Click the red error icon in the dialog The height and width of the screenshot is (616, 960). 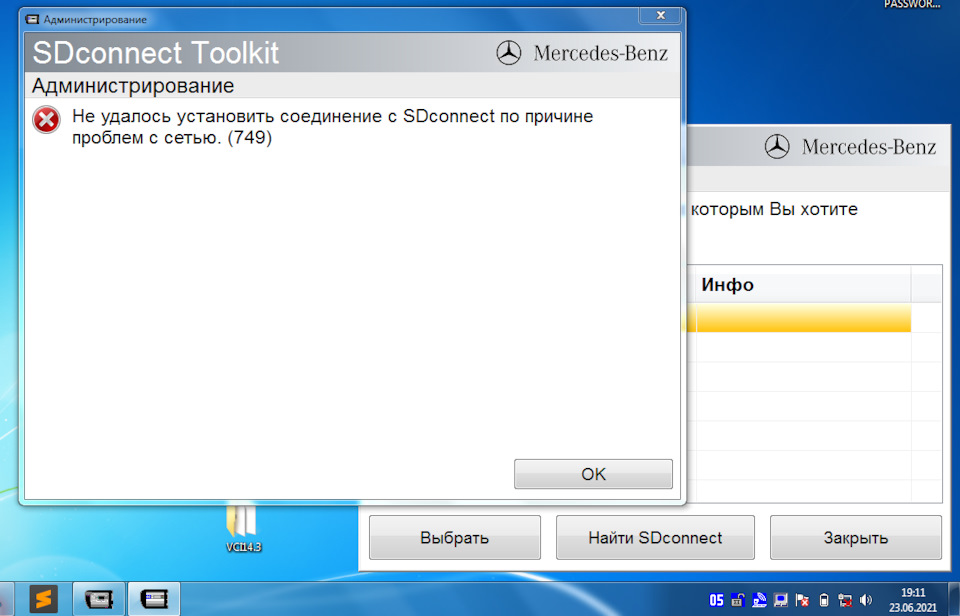click(x=47, y=120)
